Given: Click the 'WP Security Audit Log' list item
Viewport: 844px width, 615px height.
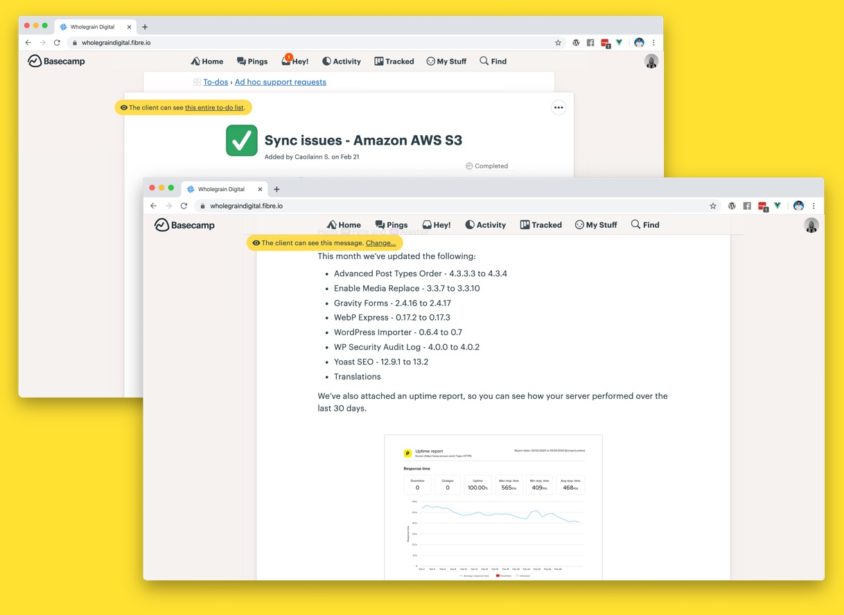Looking at the screenshot, I should pos(406,347).
